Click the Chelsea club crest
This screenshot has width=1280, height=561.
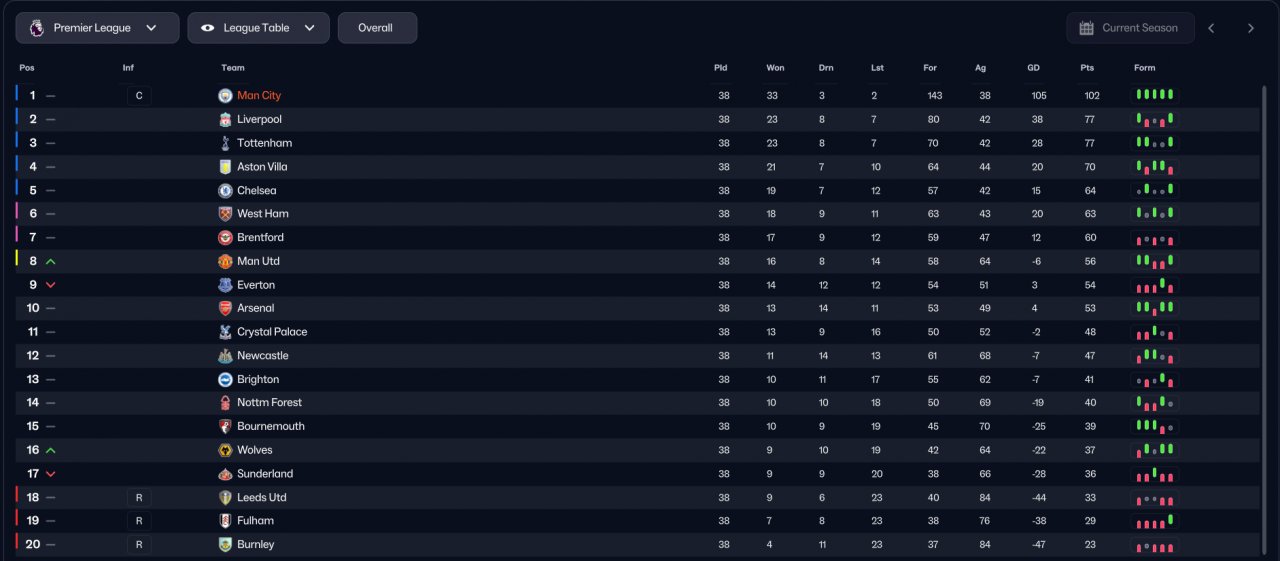tap(225, 191)
